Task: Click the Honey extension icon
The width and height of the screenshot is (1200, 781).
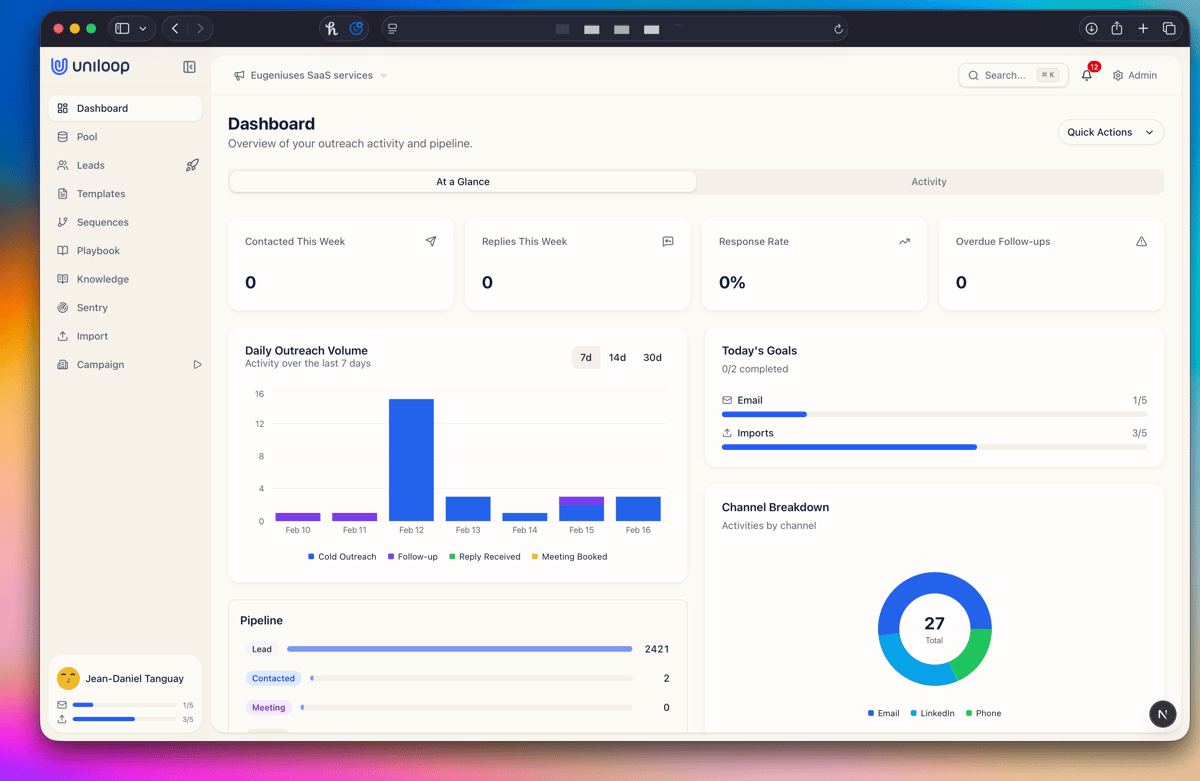Action: [332, 29]
